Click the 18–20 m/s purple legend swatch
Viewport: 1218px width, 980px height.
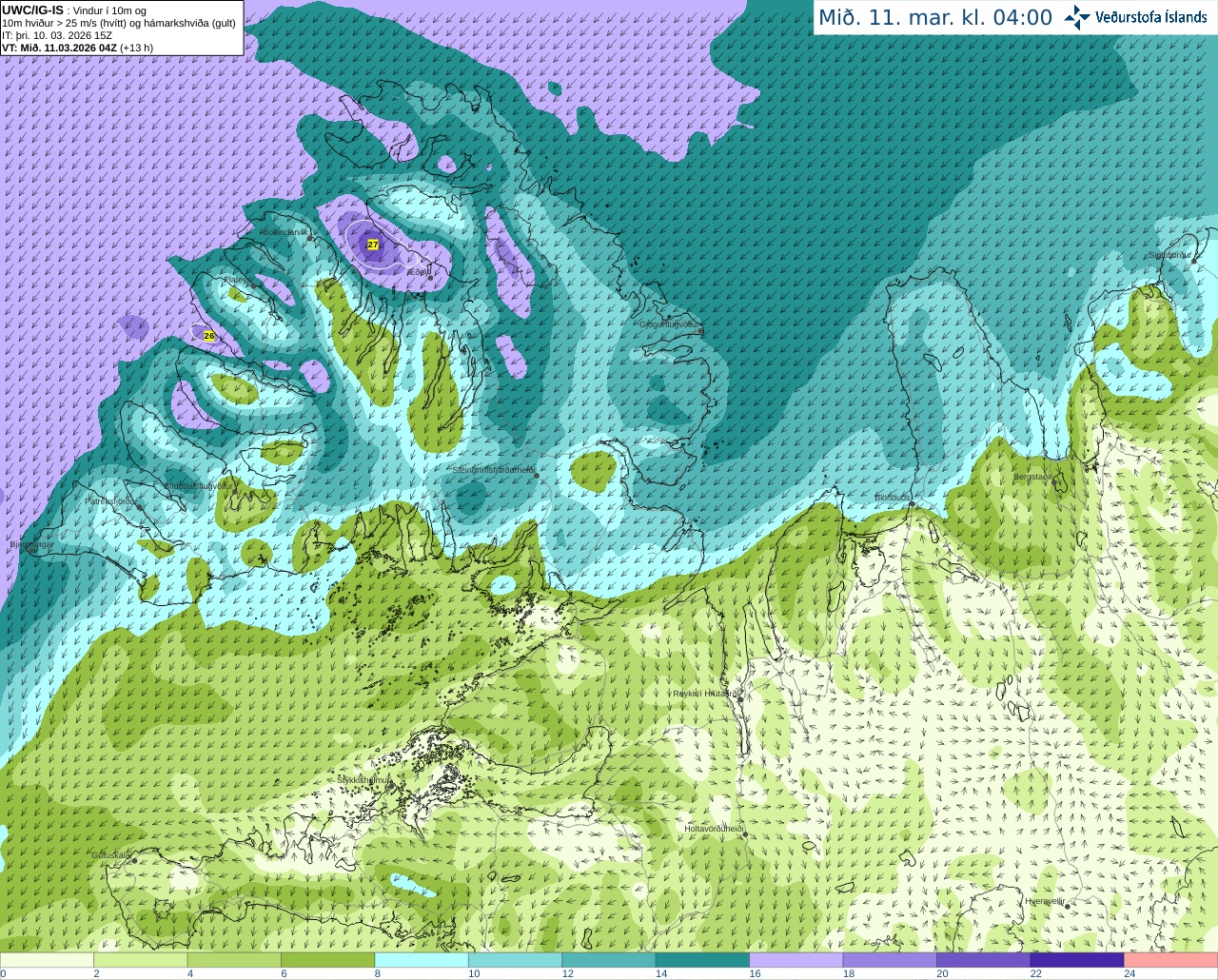click(x=890, y=959)
